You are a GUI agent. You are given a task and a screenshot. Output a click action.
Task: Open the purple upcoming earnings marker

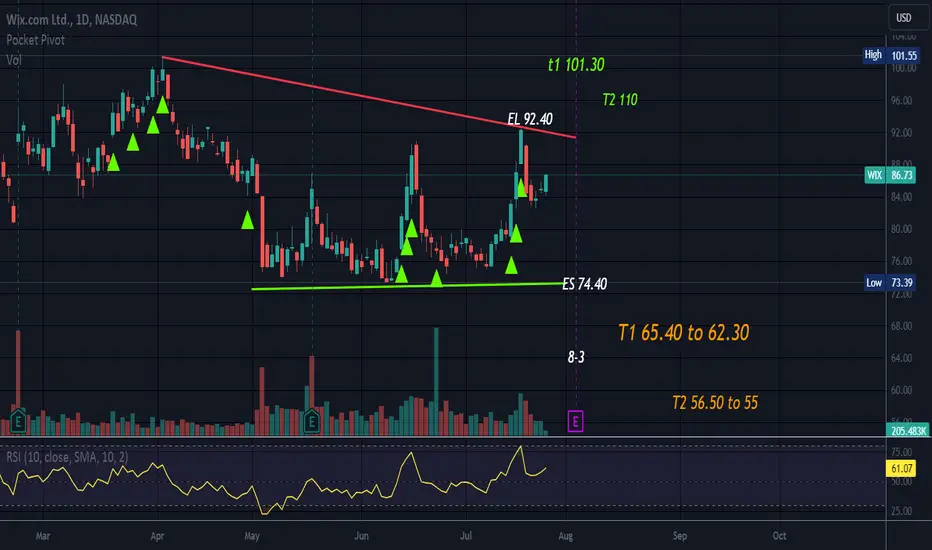click(x=575, y=422)
